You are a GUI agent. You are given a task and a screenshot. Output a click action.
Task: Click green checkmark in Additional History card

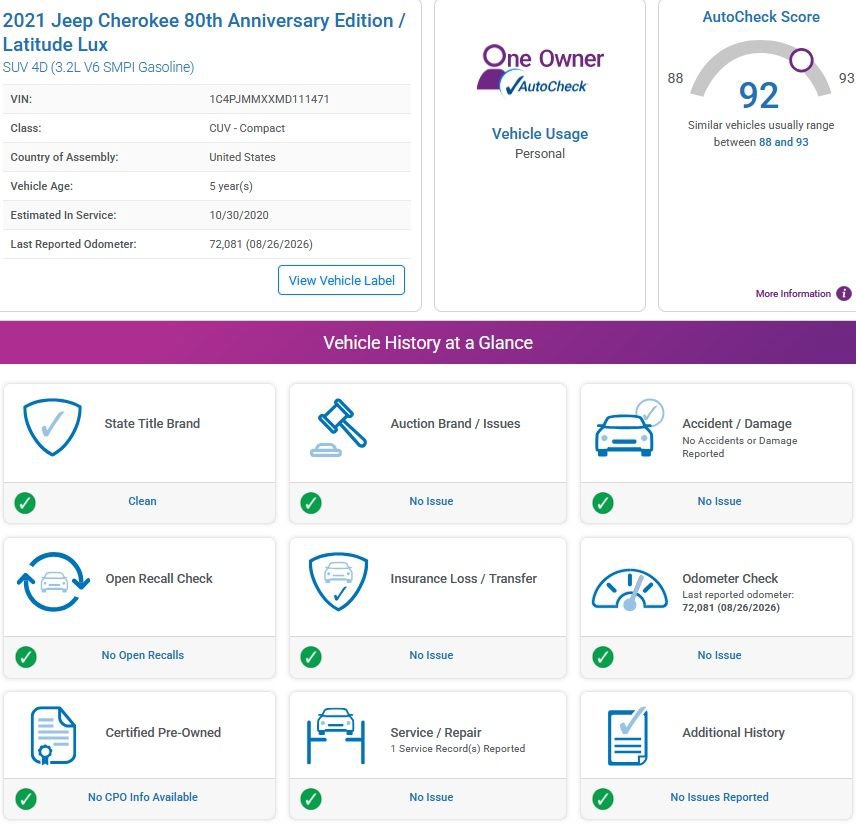click(x=603, y=799)
